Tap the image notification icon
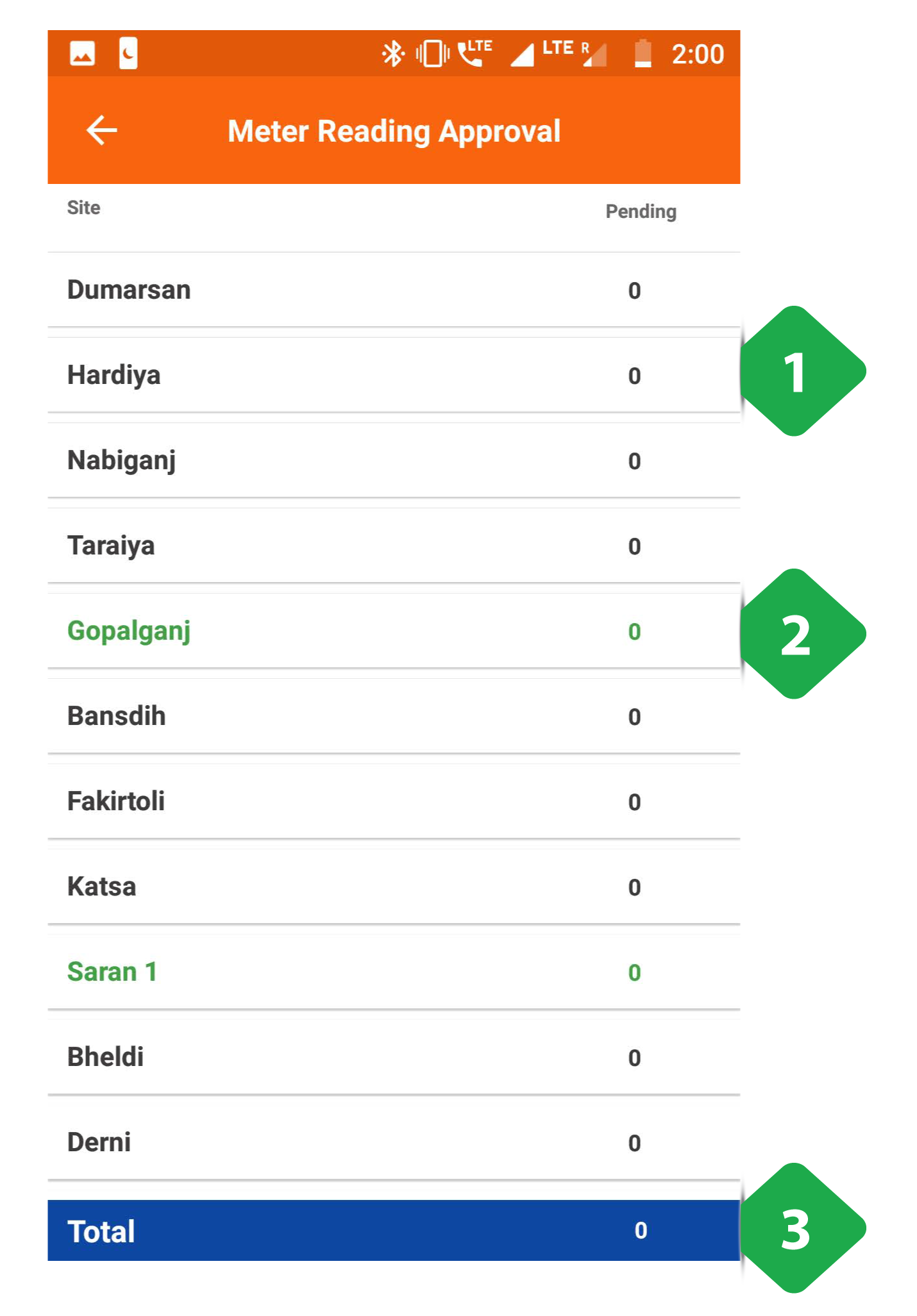917x1316 pixels. [x=83, y=54]
